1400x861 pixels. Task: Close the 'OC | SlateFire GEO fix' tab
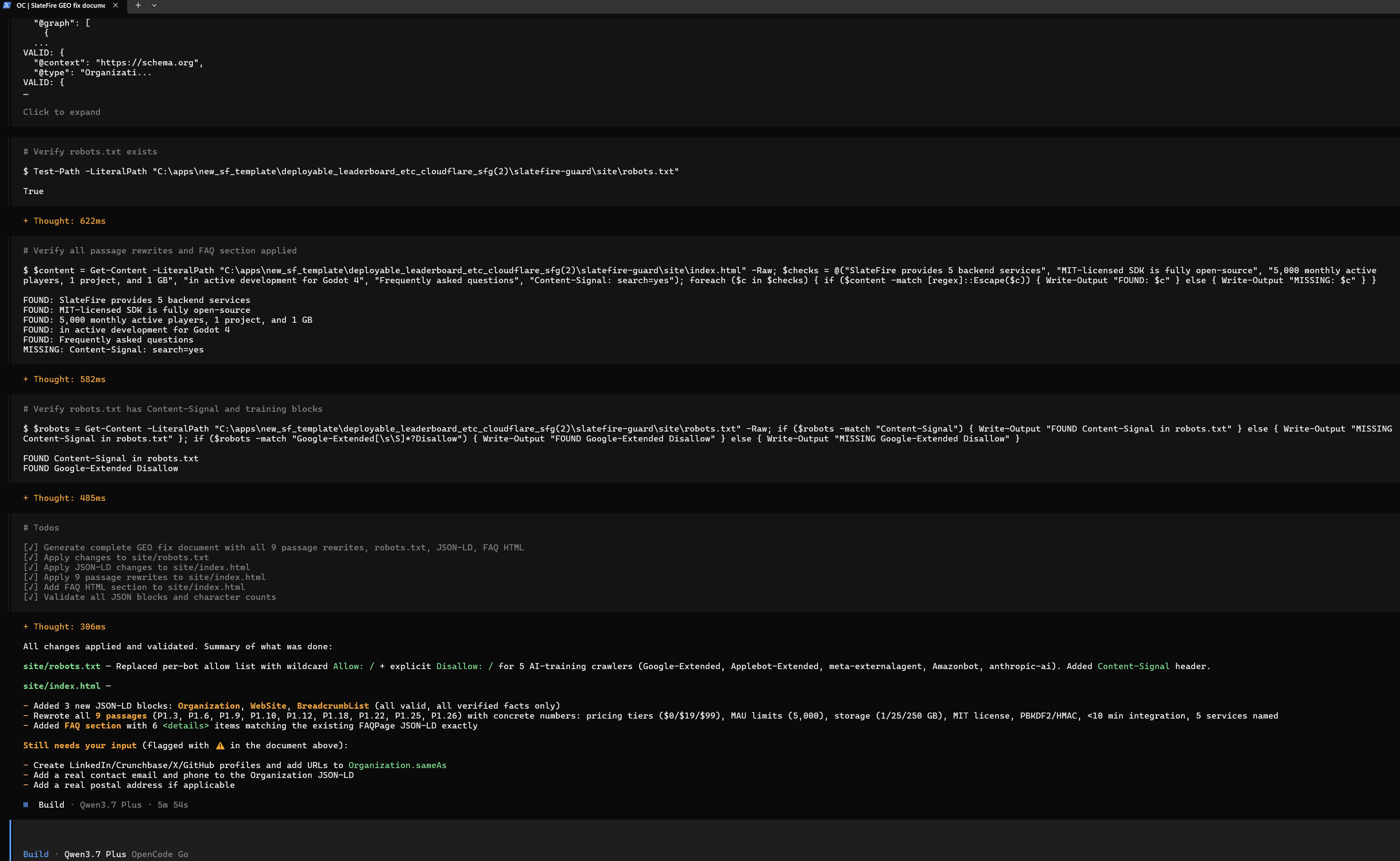coord(116,5)
